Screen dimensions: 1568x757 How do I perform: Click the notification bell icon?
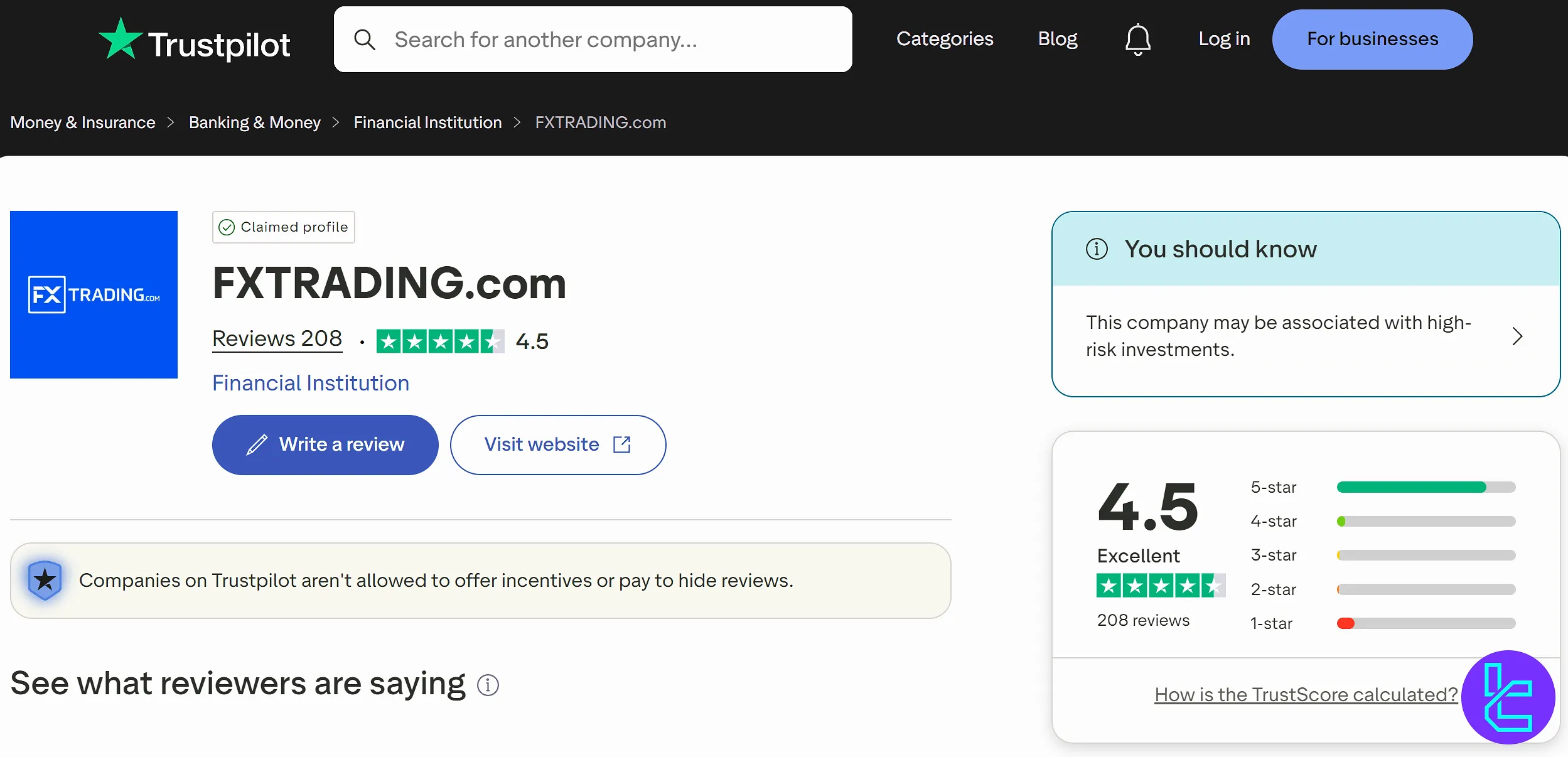[x=1137, y=40]
